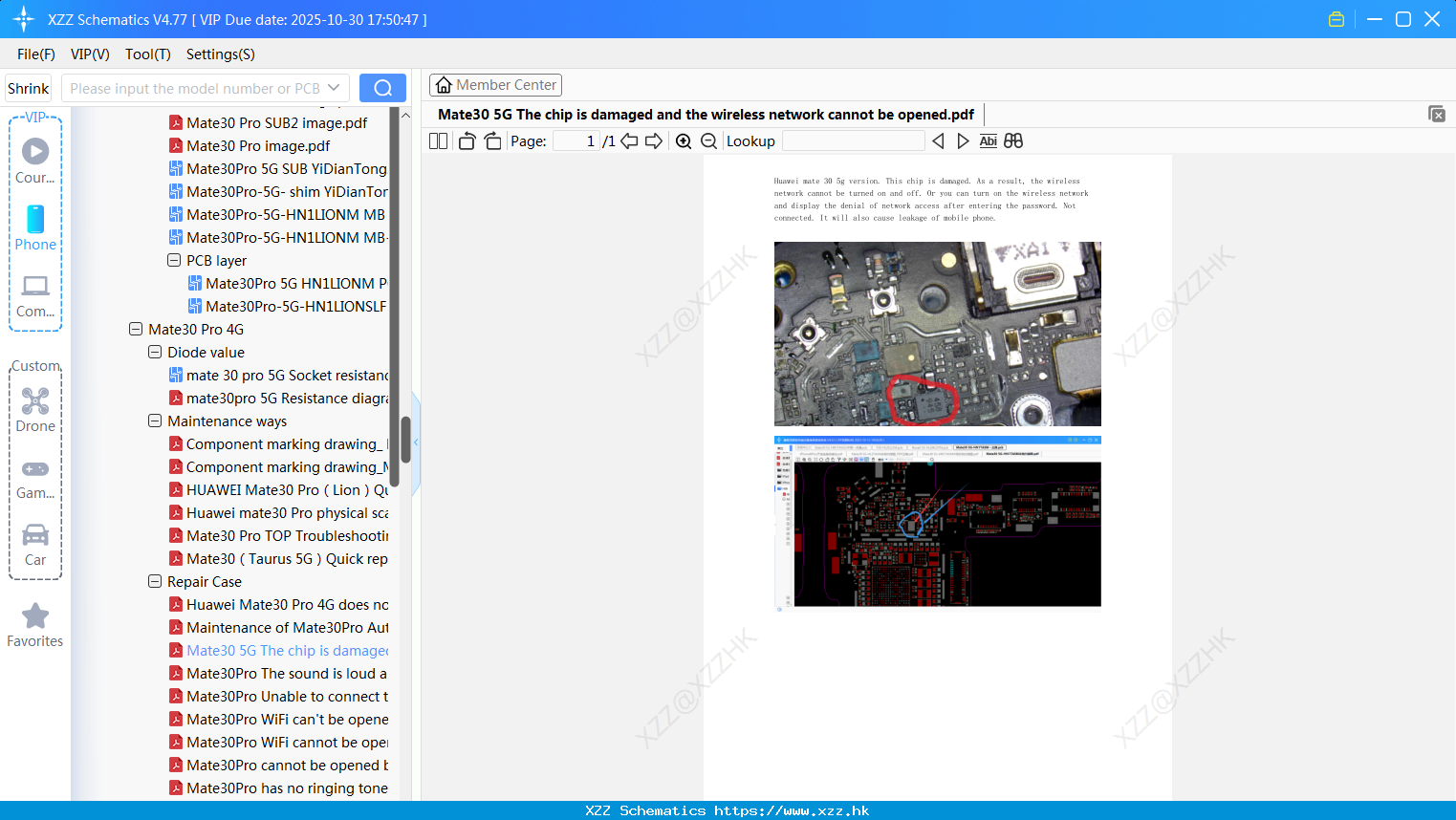Open Mate30 ( Taurus 5G ) Quick repair PDF
This screenshot has width=1456, height=820.
pos(278,558)
